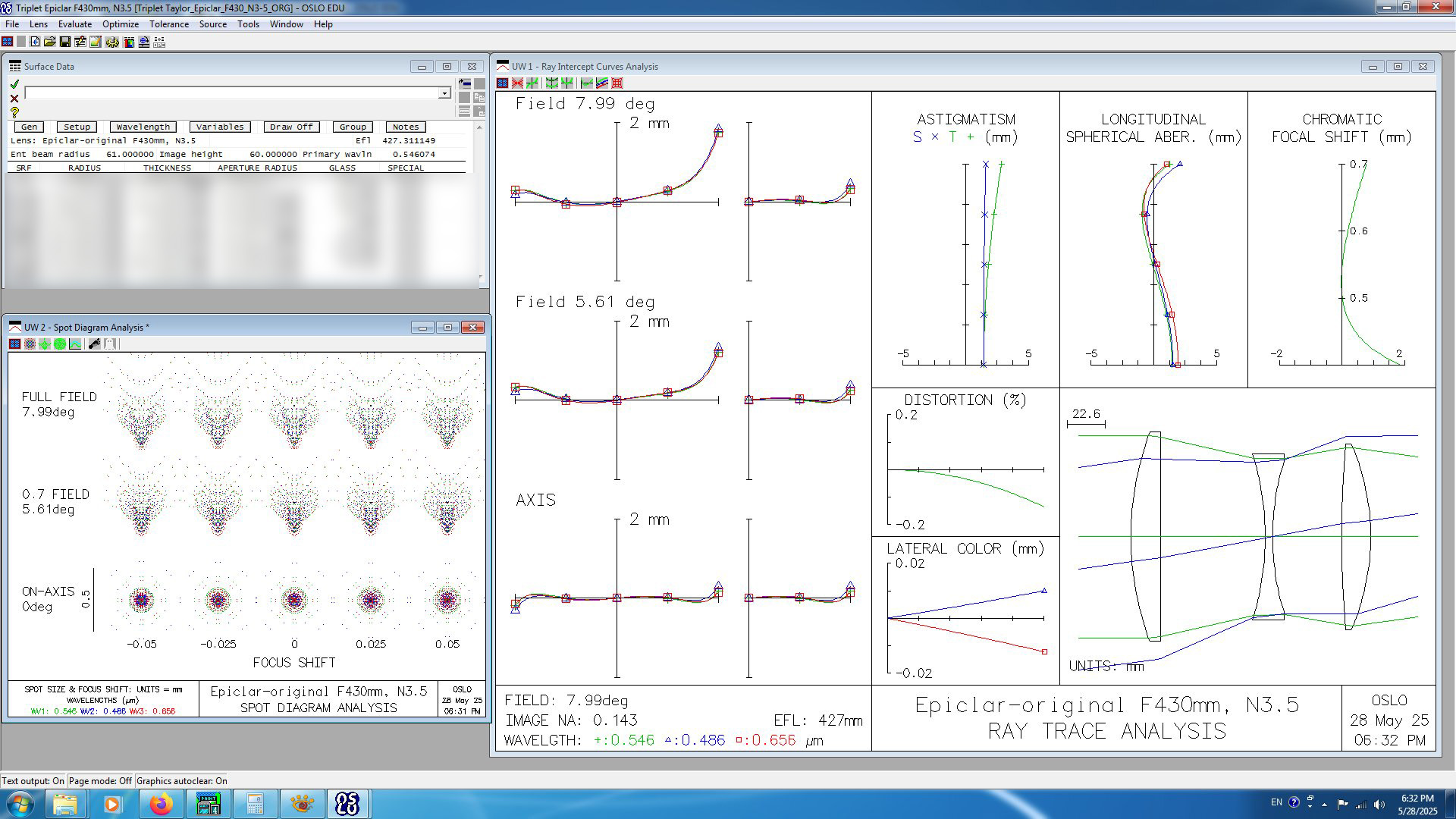Click the Variables button
The width and height of the screenshot is (1456, 819).
coord(220,127)
